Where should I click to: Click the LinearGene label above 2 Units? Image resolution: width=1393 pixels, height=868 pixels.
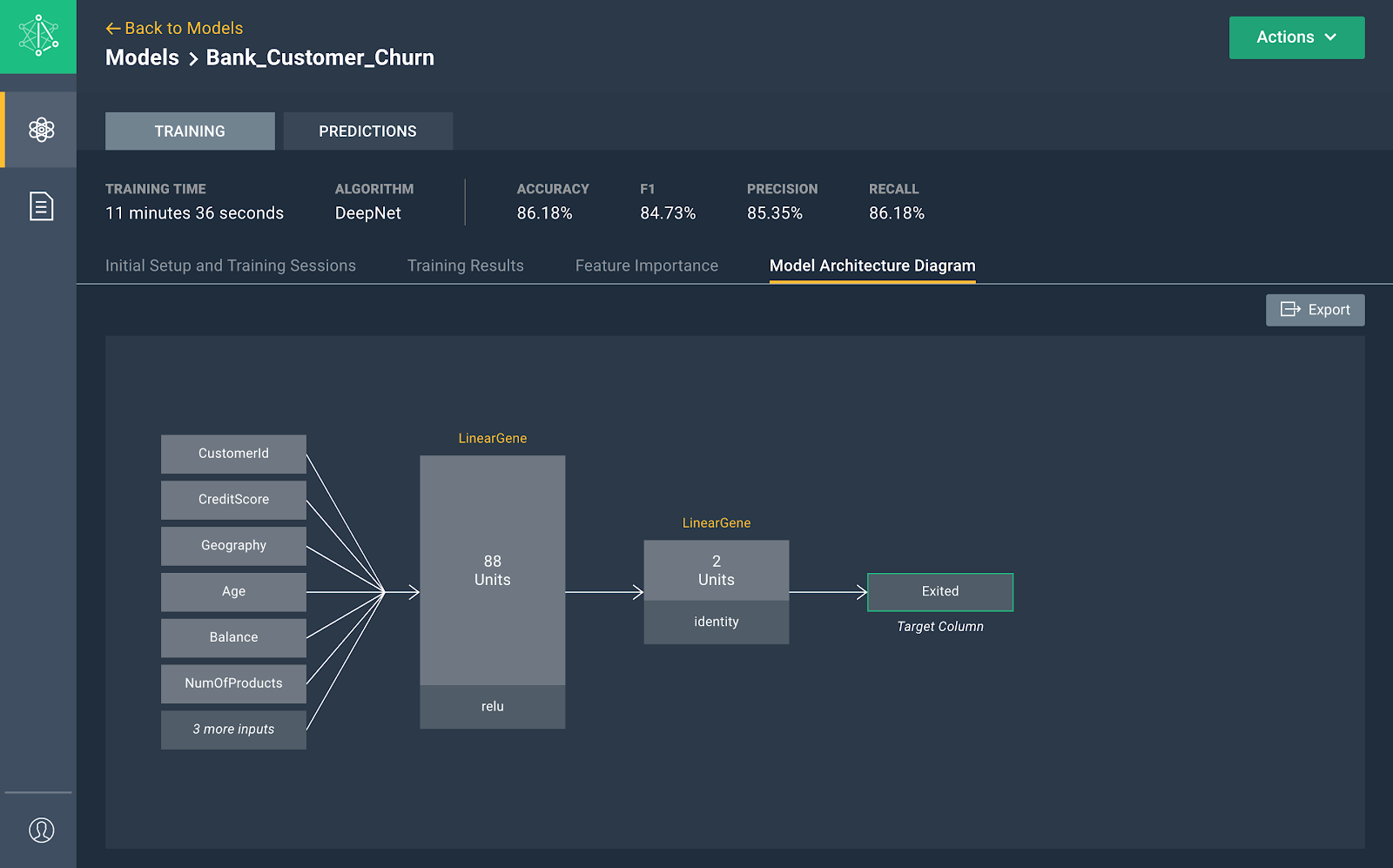pos(717,523)
